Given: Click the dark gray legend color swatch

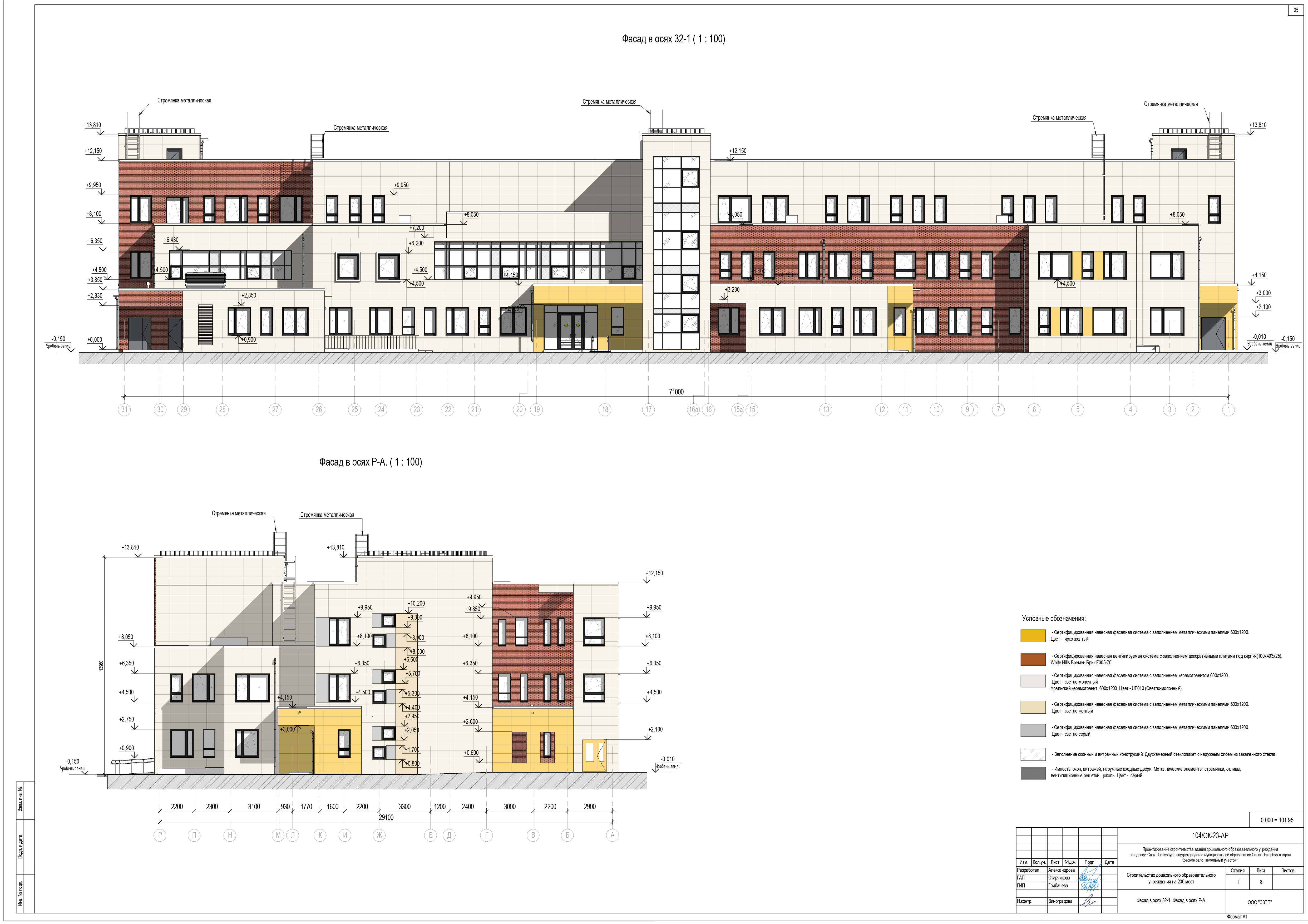Looking at the screenshot, I should point(1033,773).
